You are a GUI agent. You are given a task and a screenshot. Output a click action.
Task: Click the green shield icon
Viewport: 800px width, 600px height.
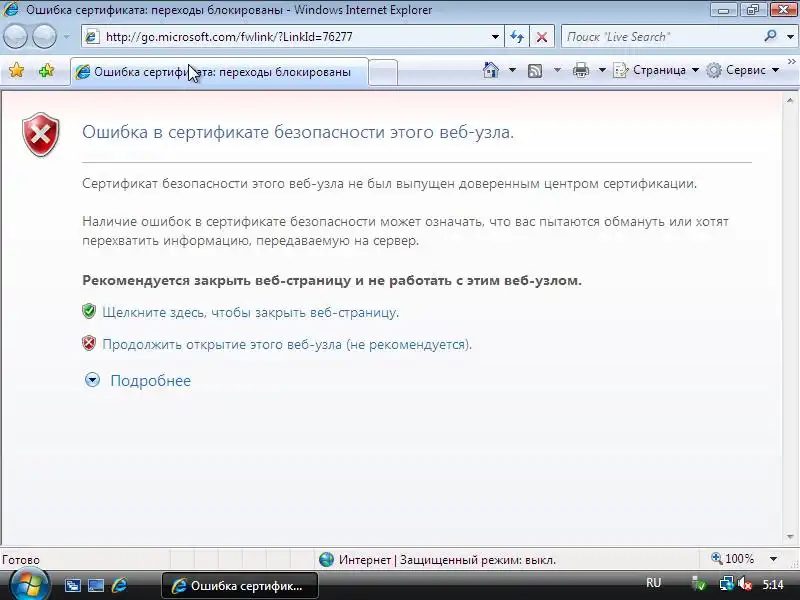point(89,311)
